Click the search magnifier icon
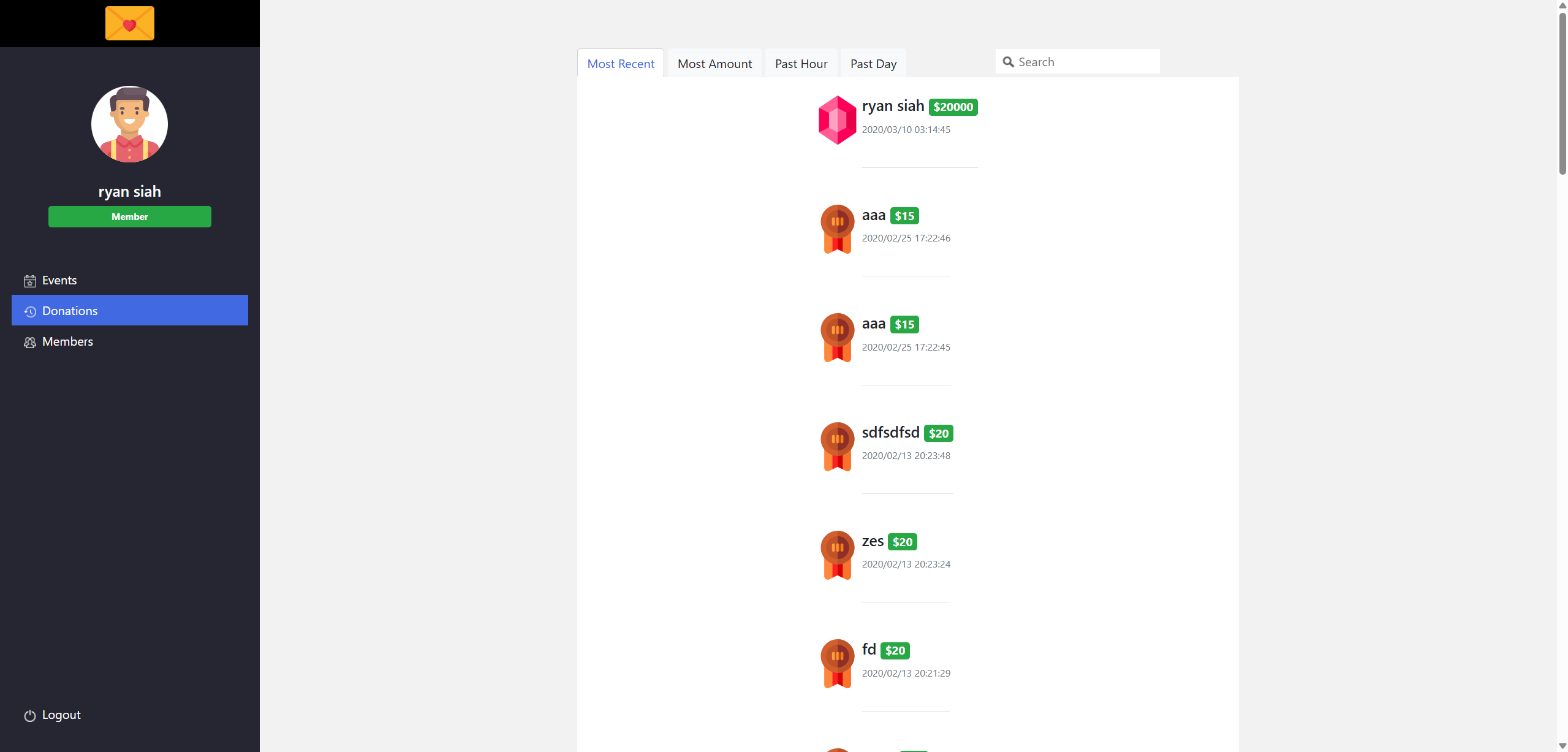This screenshot has width=1568, height=752. click(1008, 62)
